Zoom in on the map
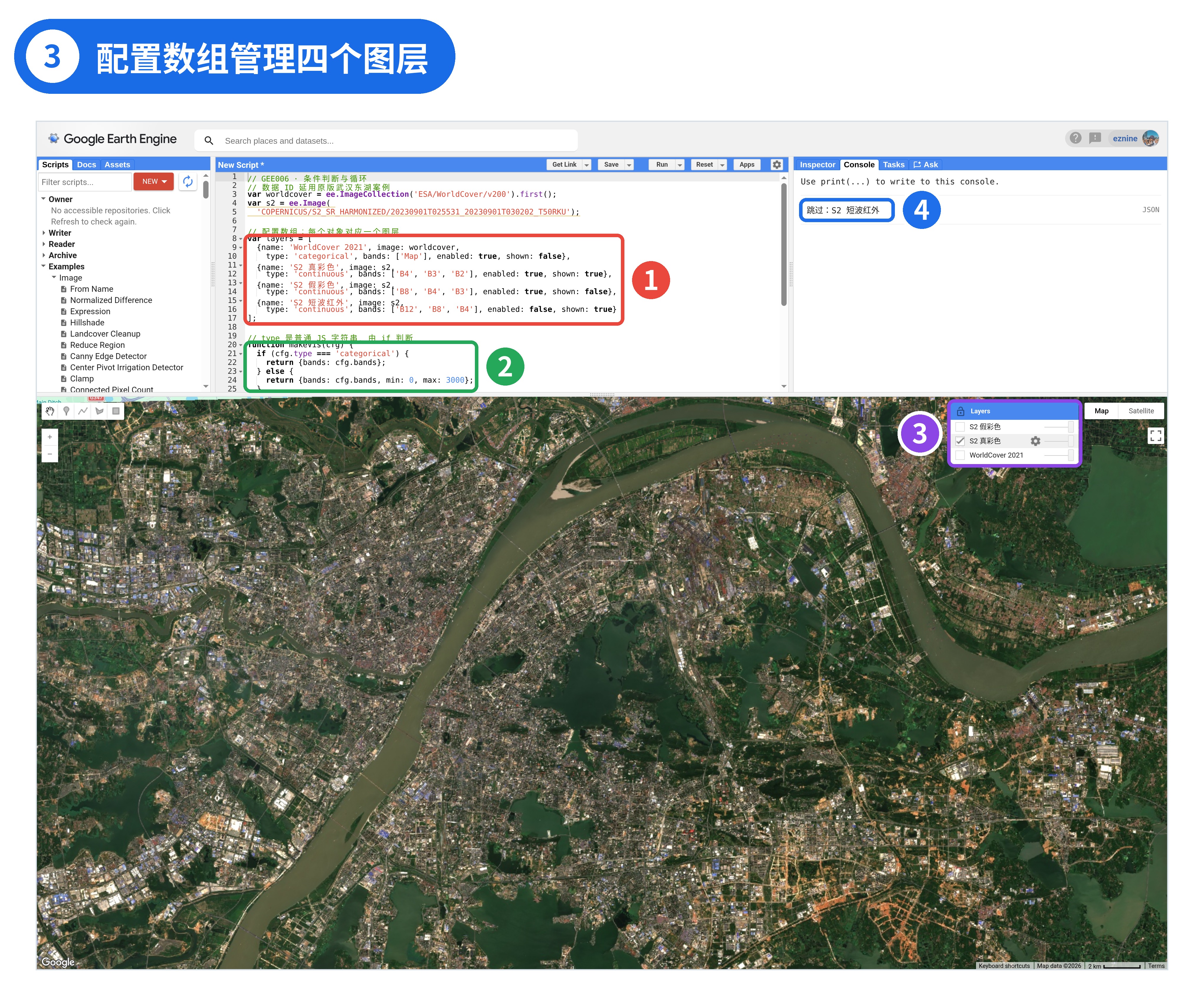 (x=50, y=437)
